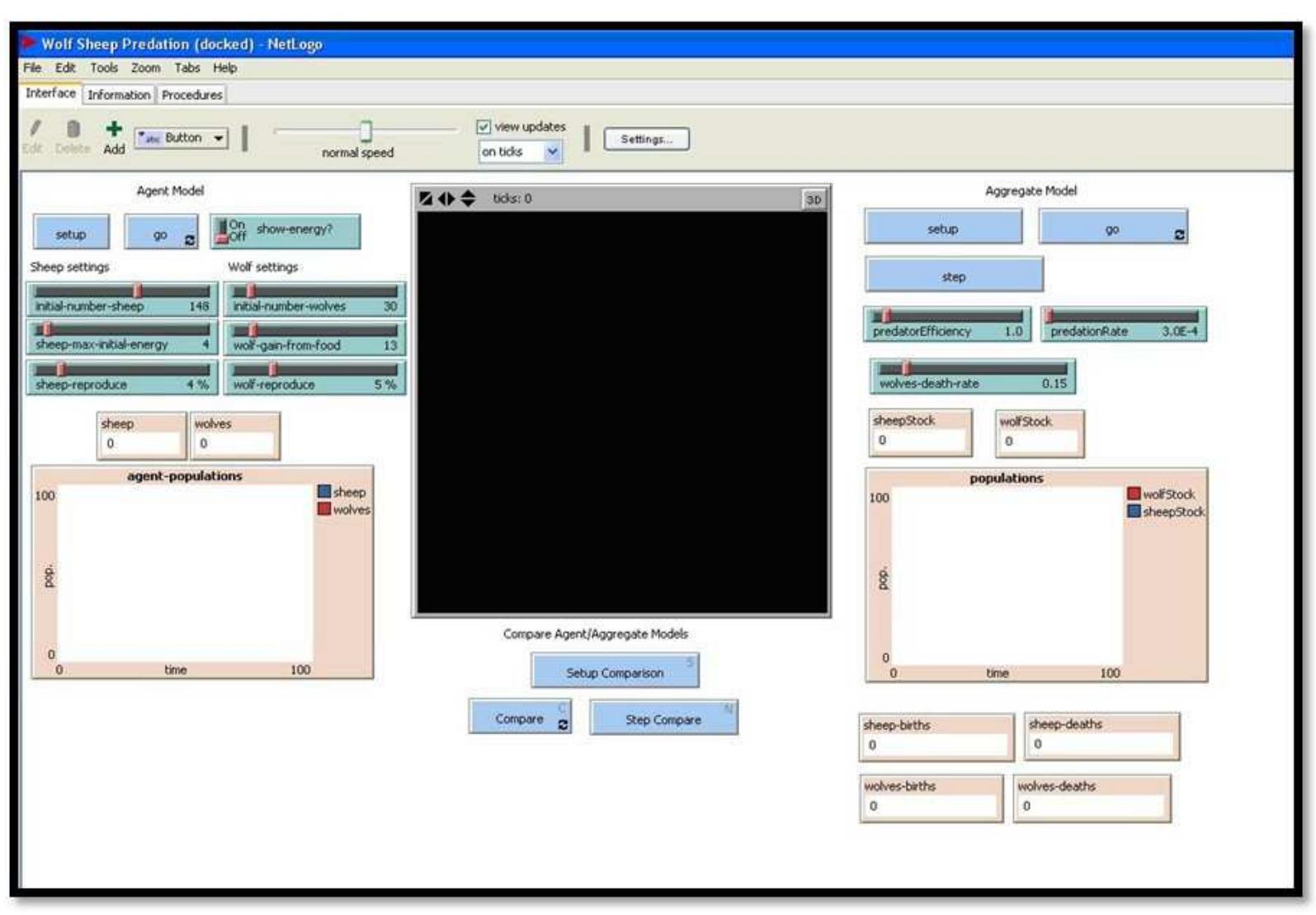Click the sheepStock monitor value
The image size is (1316, 915).
(x=920, y=441)
